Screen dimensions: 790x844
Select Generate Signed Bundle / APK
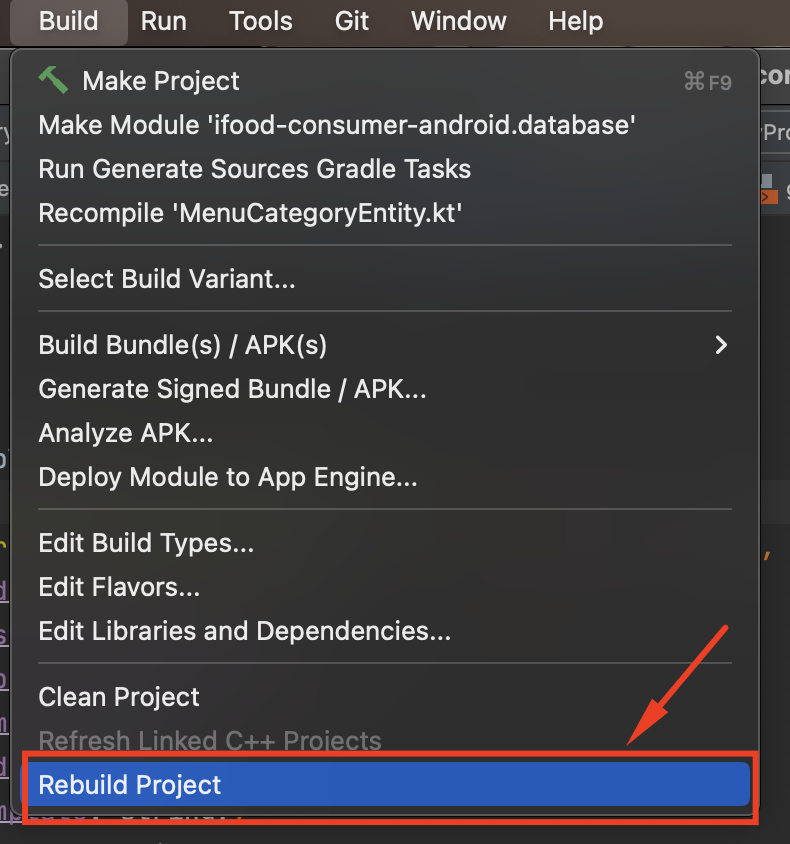click(x=232, y=389)
